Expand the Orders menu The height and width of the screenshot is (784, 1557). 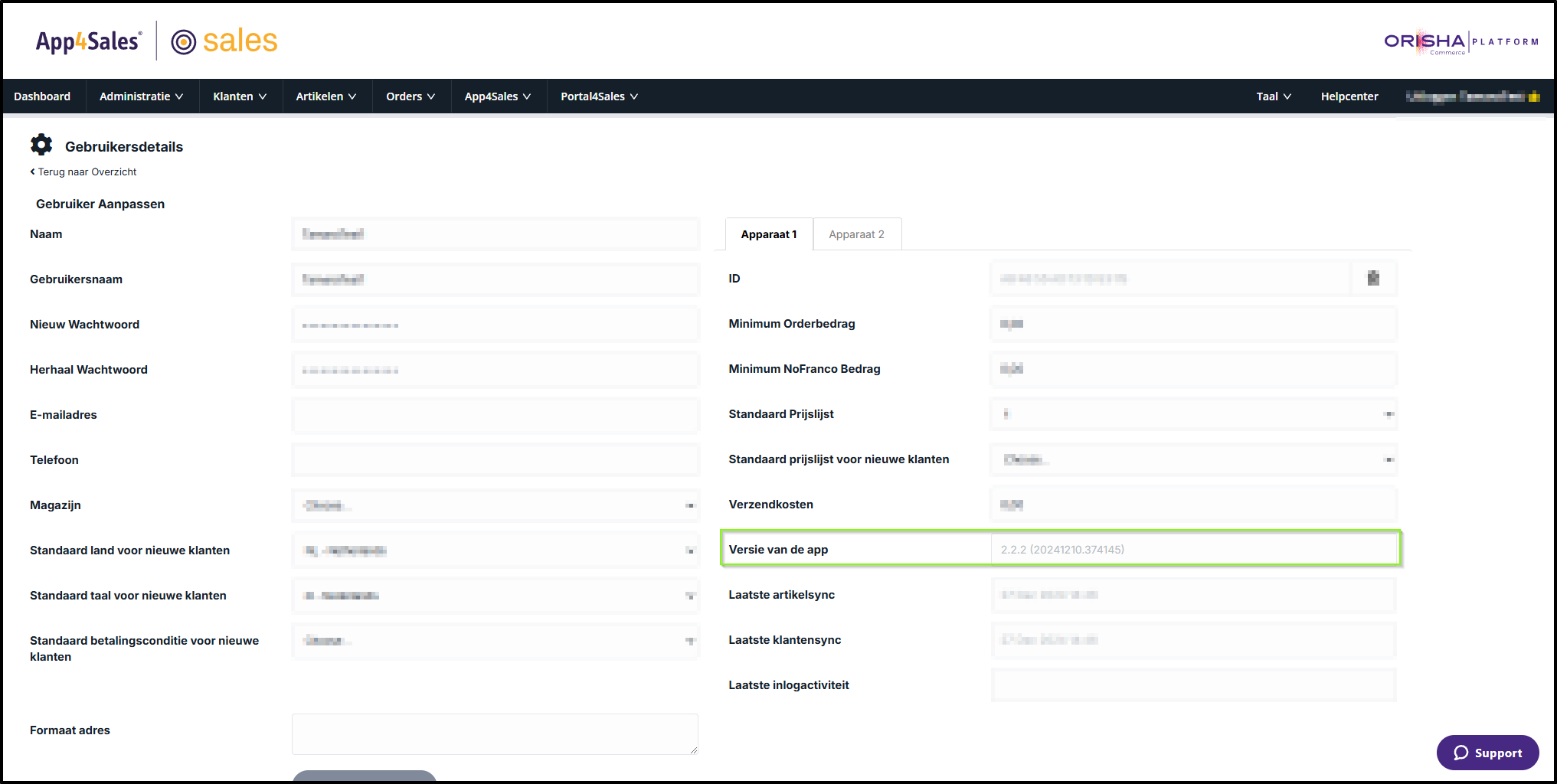(411, 96)
